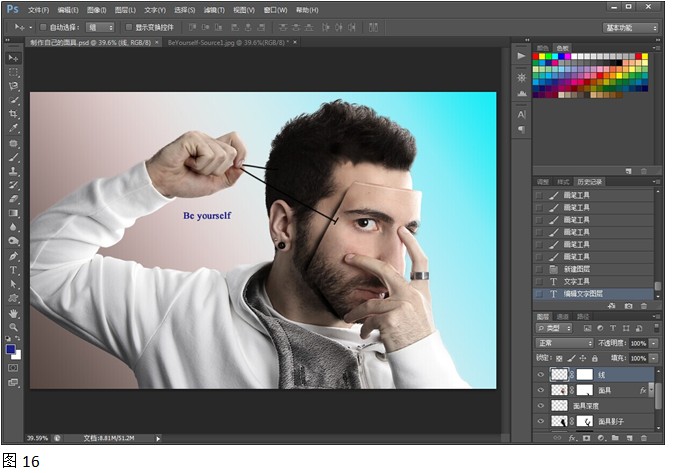The image size is (675, 473).
Task: Open the 窗口(W) menu
Action: (276, 10)
